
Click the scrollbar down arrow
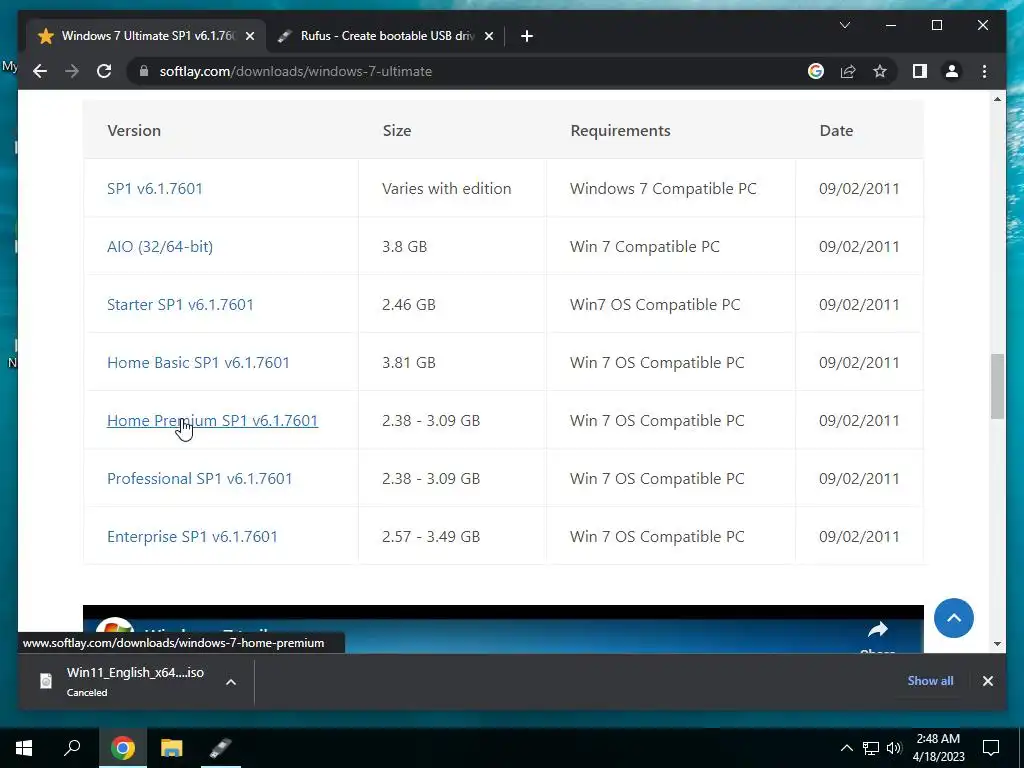997,644
